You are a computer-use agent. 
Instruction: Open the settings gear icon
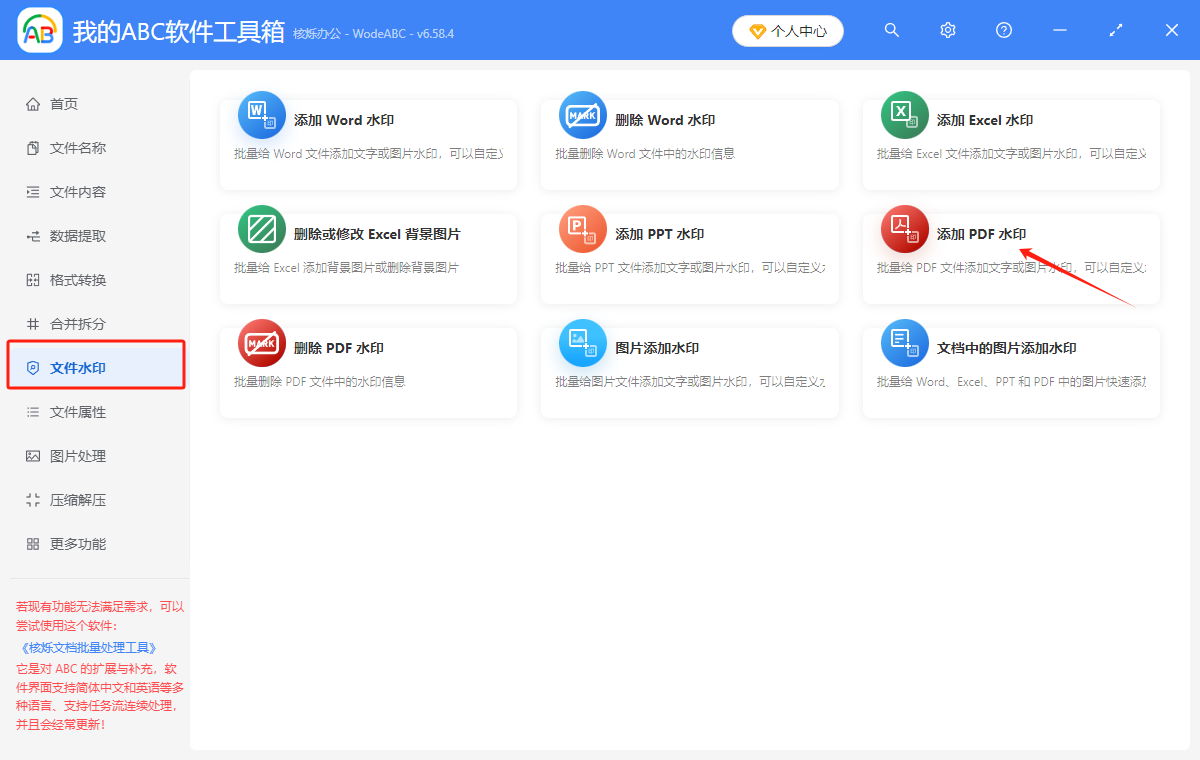pos(948,30)
